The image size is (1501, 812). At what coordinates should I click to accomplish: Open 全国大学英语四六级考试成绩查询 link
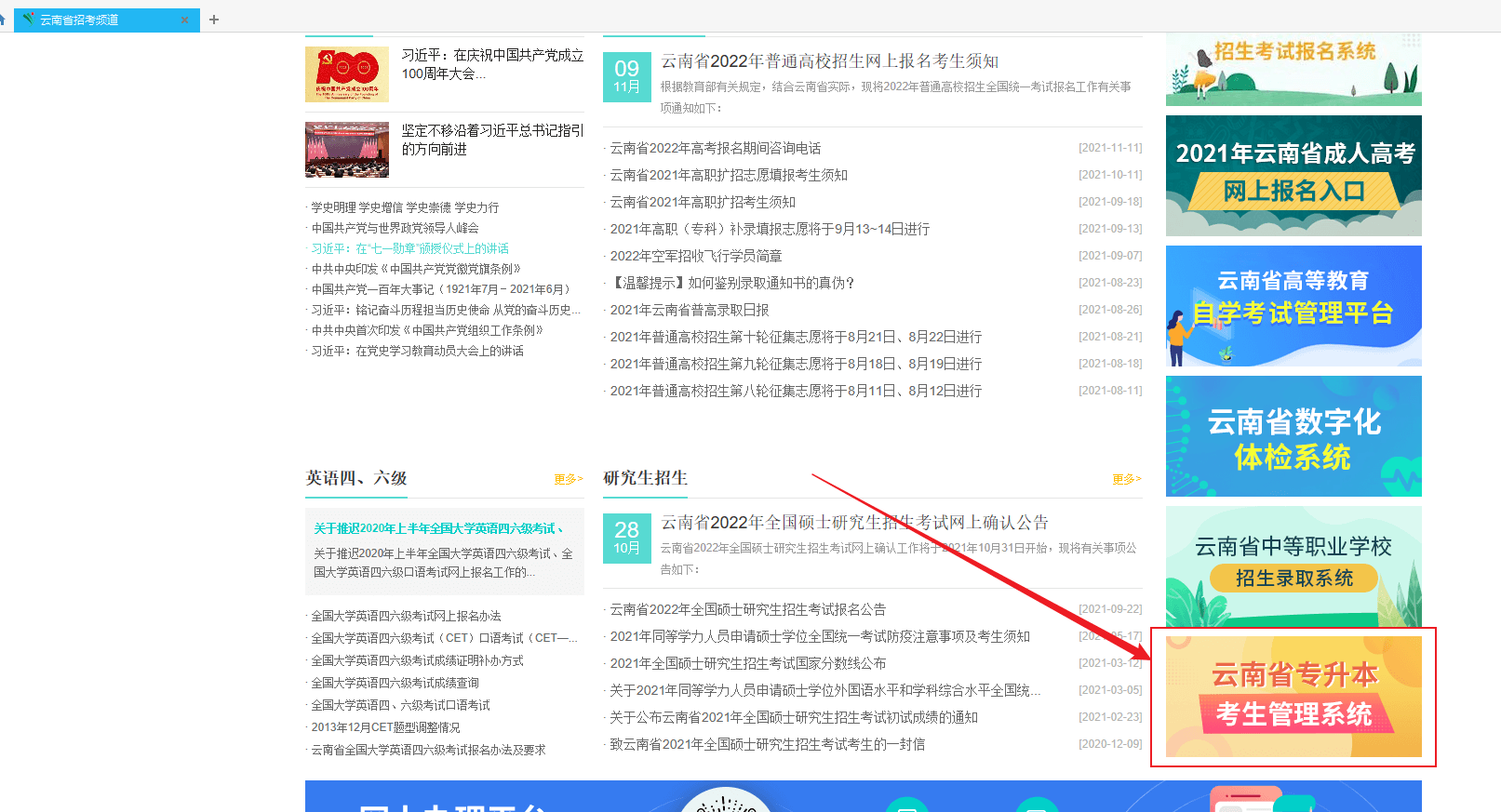tap(395, 683)
